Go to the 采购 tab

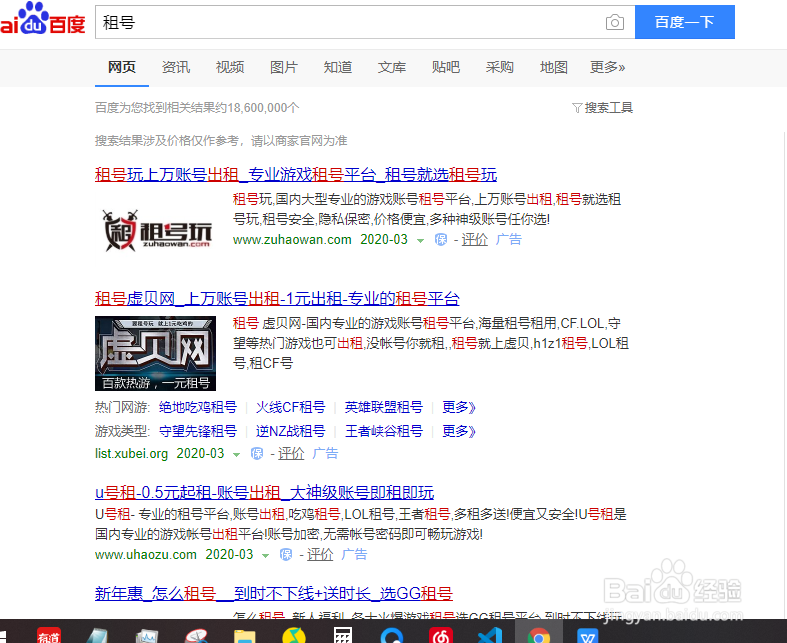click(x=499, y=67)
